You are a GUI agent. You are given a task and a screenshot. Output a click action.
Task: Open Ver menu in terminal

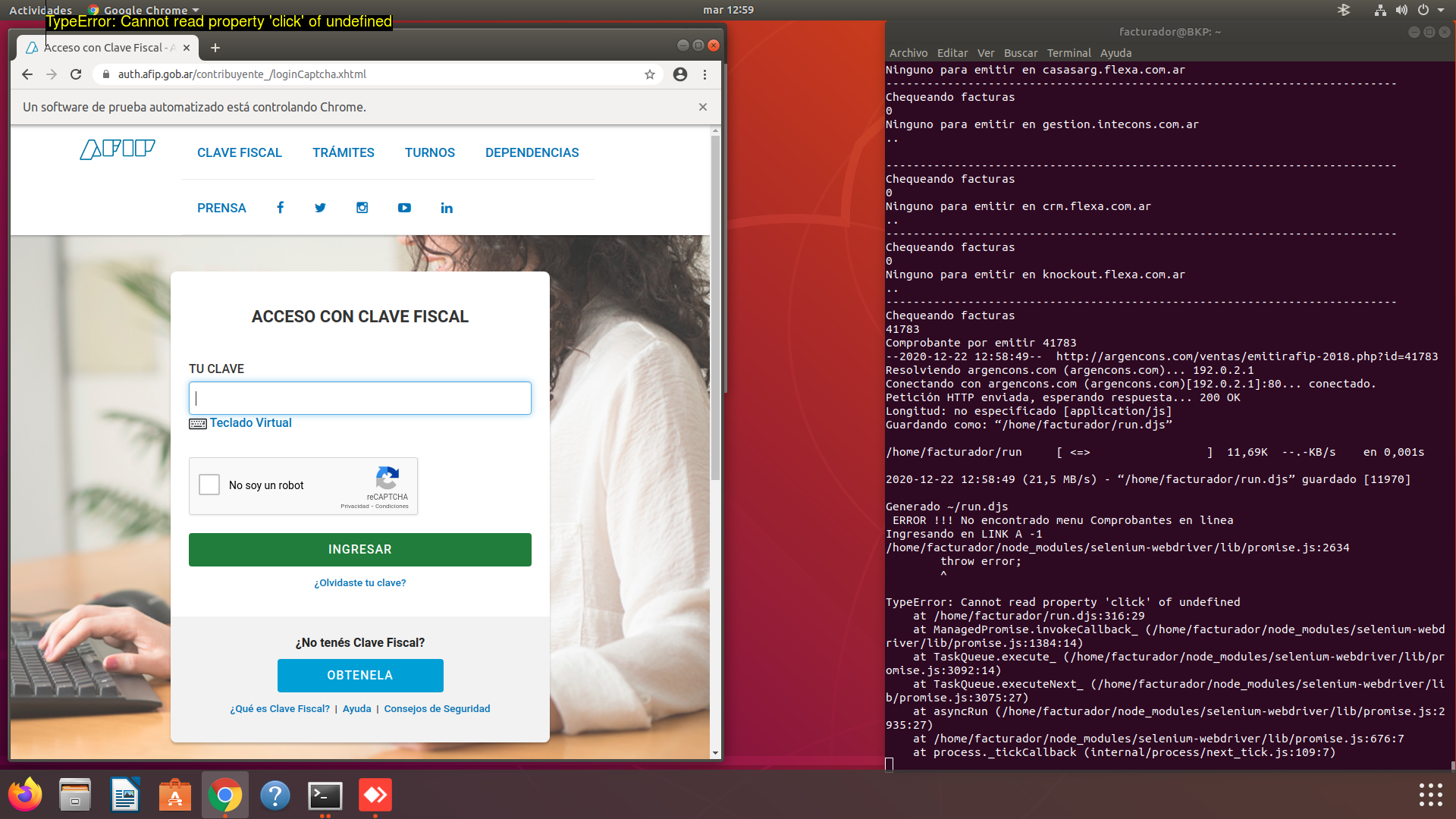click(x=986, y=53)
